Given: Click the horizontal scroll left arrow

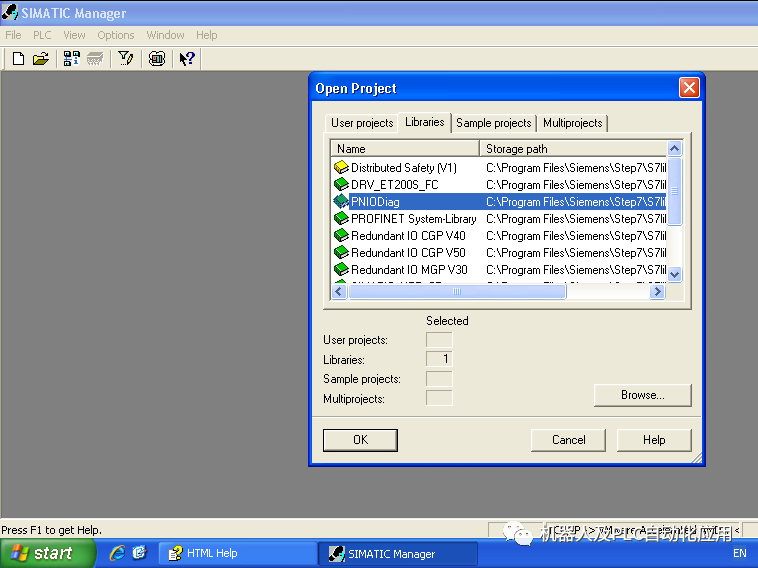Looking at the screenshot, I should (x=339, y=291).
